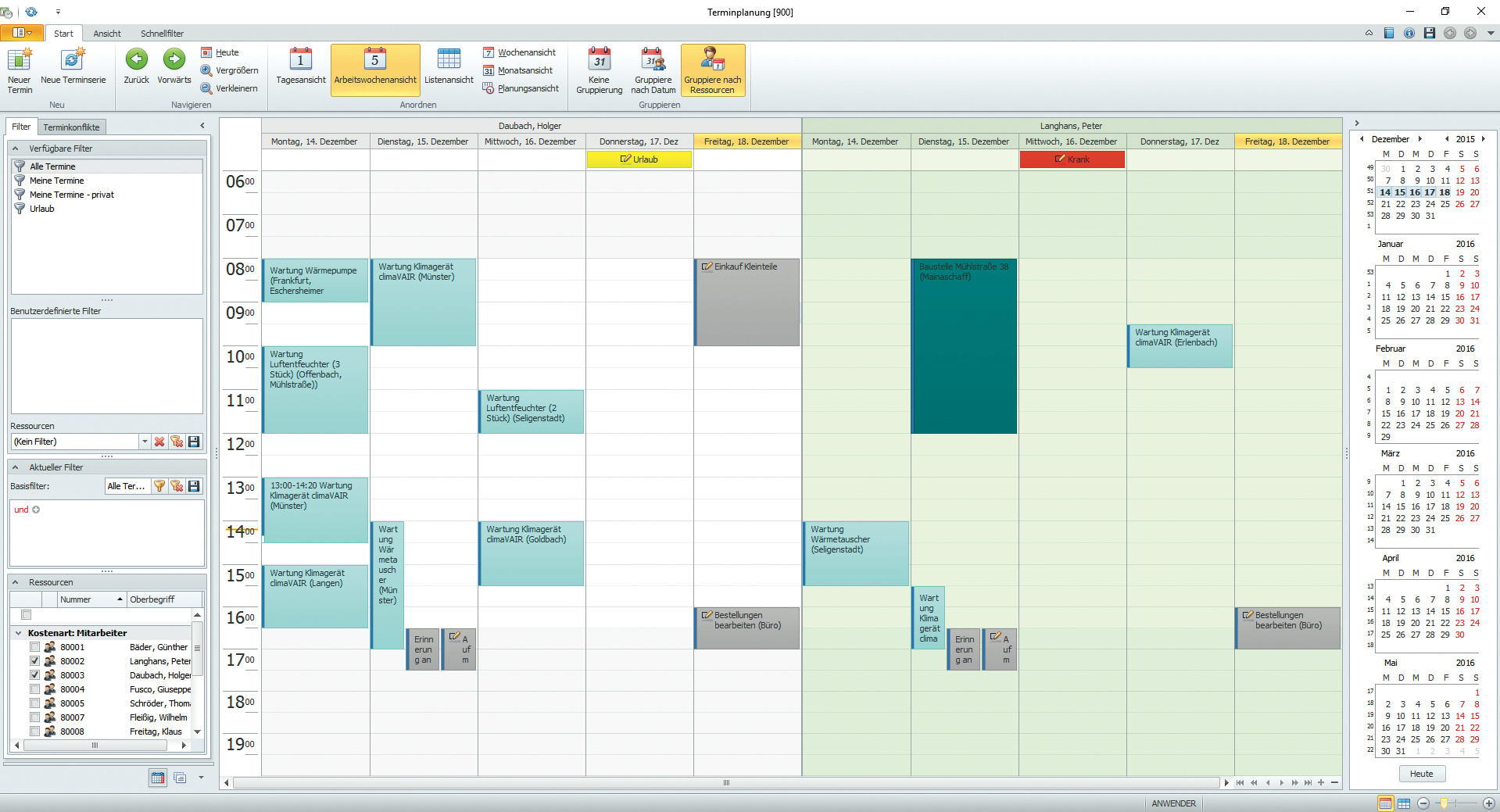Open the Start ribbon tab
Viewport: 1500px width, 812px height.
(63, 34)
